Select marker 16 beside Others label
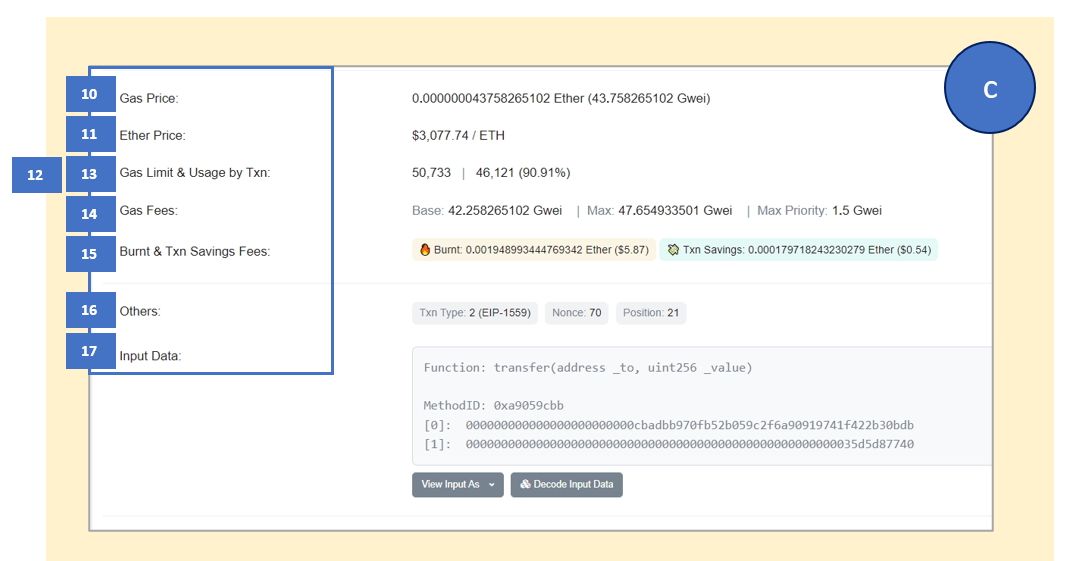This screenshot has height=561, width=1071. coord(90,311)
